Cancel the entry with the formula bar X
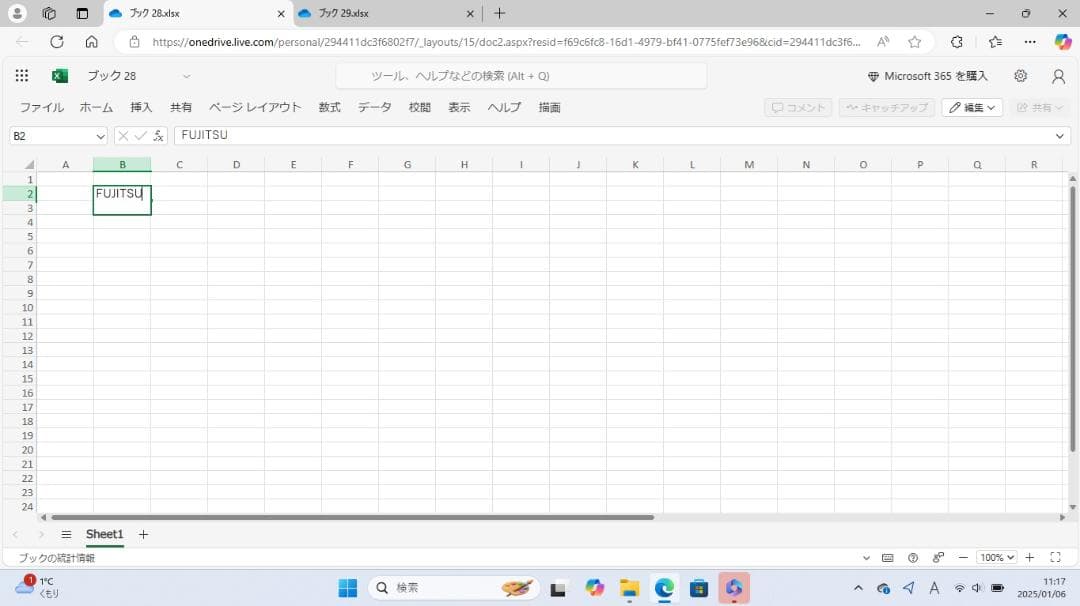Image resolution: width=1080 pixels, height=606 pixels. click(123, 136)
